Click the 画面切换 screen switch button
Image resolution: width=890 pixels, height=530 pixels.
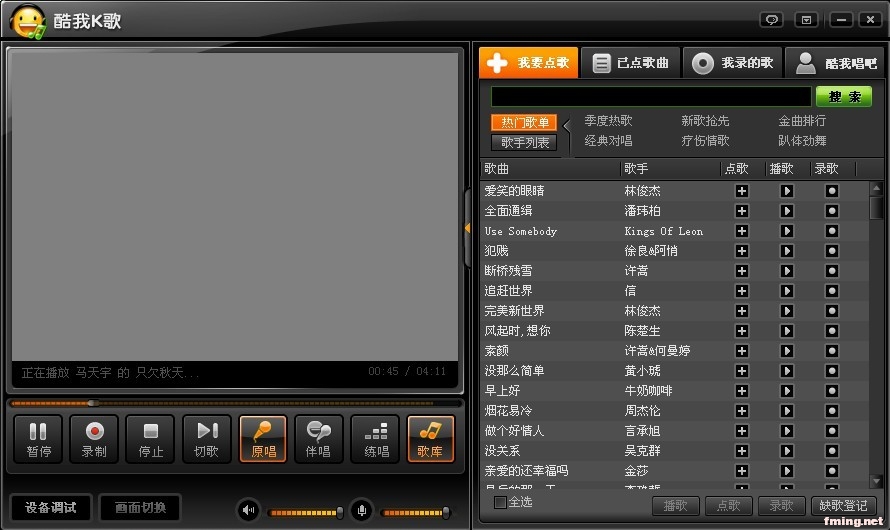(140, 507)
